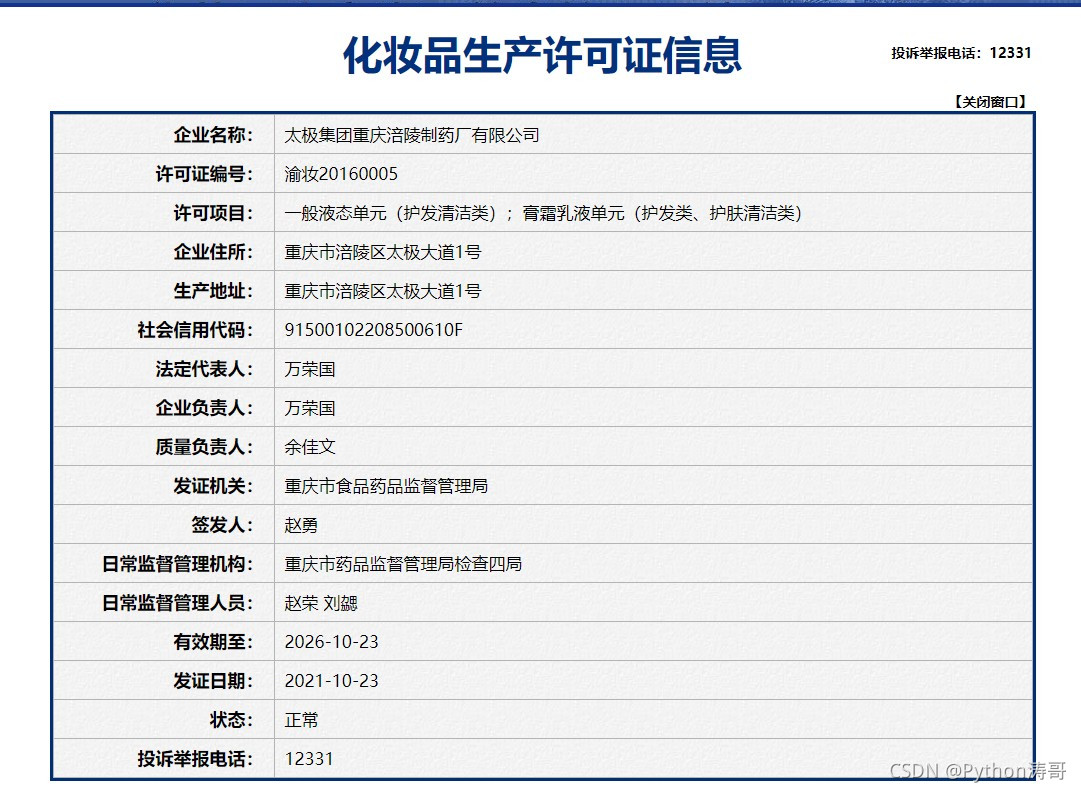Select the legal representative name 万荣国
This screenshot has width=1081, height=792.
pyautogui.click(x=310, y=368)
